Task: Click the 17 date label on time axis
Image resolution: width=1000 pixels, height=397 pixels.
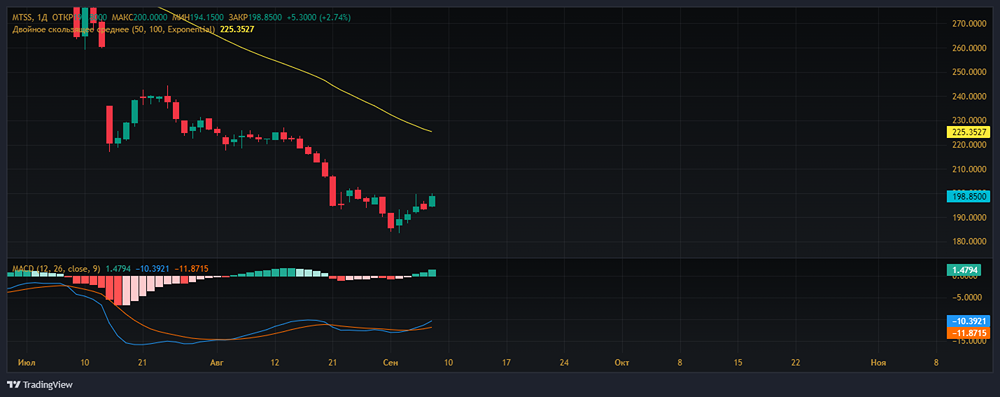Action: 506,362
